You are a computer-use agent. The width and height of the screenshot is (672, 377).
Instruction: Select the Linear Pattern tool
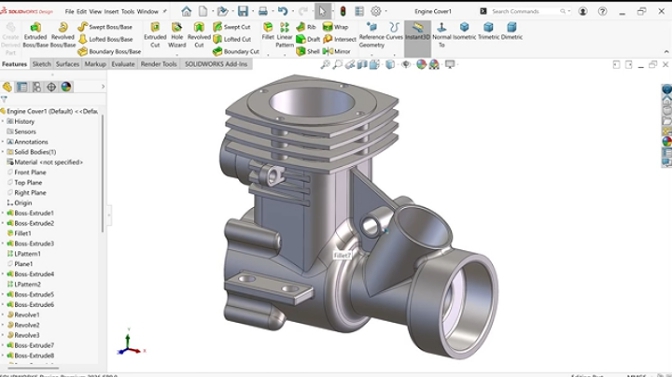tap(285, 35)
